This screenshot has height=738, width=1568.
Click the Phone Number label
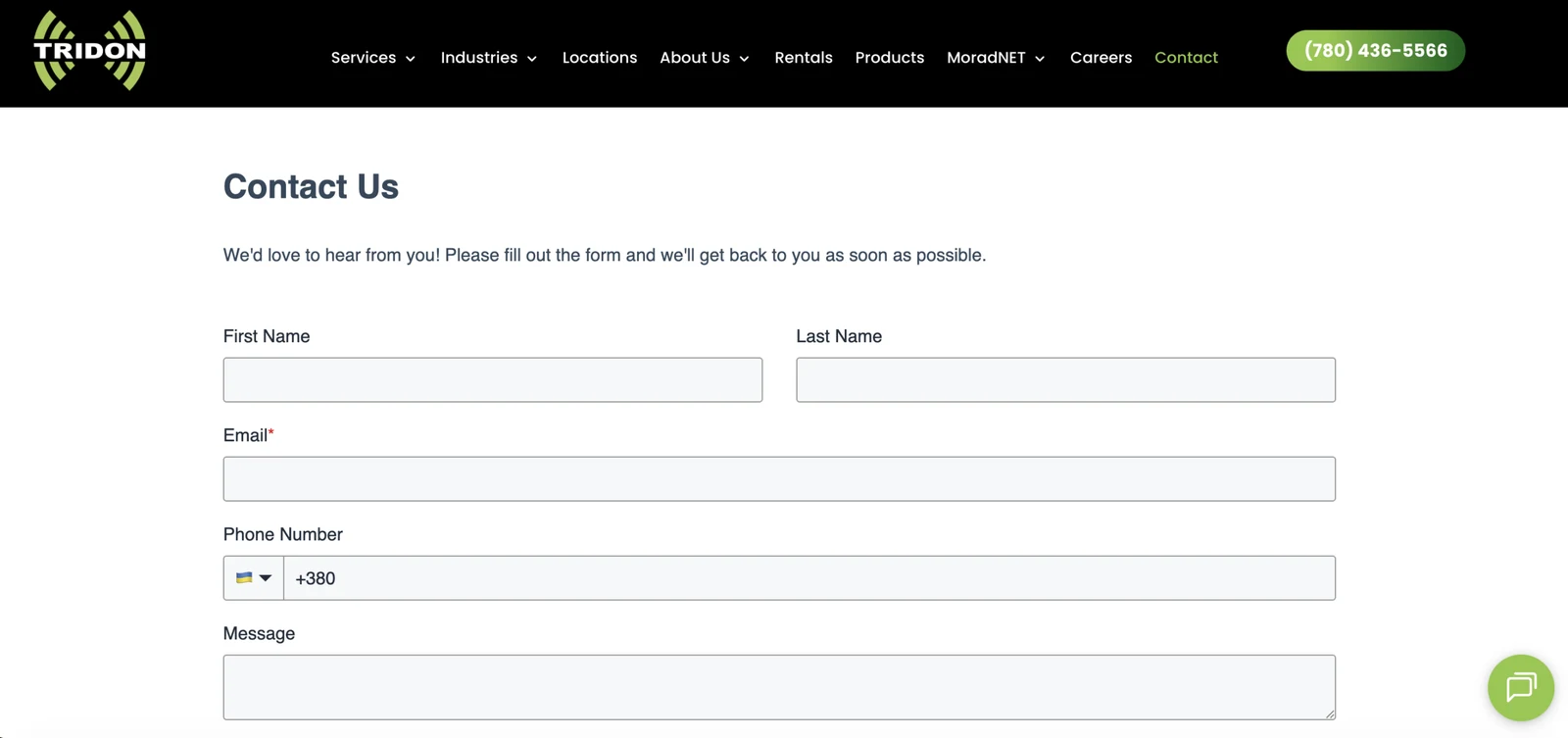pos(283,534)
